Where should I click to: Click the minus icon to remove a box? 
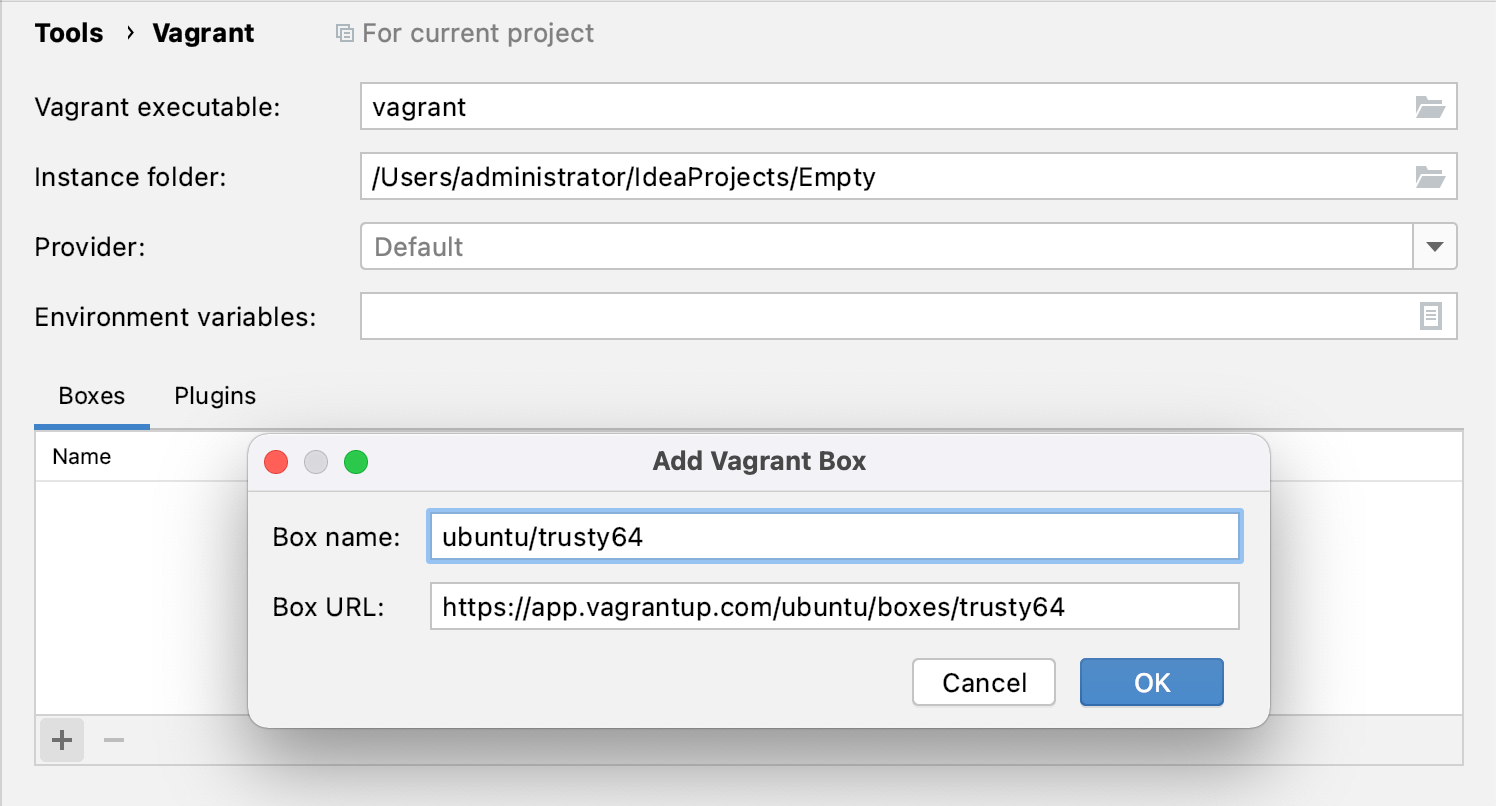113,740
